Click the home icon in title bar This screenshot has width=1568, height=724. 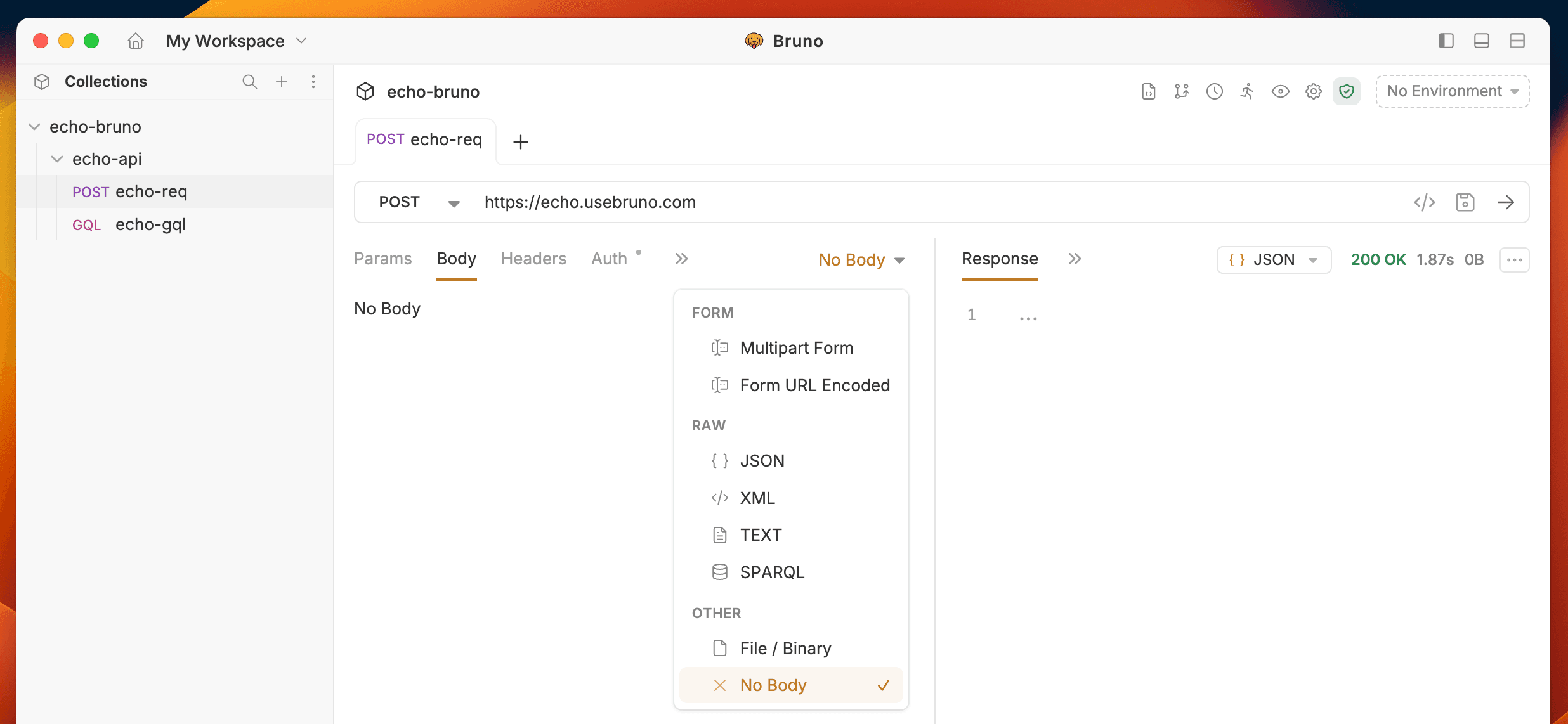point(136,41)
